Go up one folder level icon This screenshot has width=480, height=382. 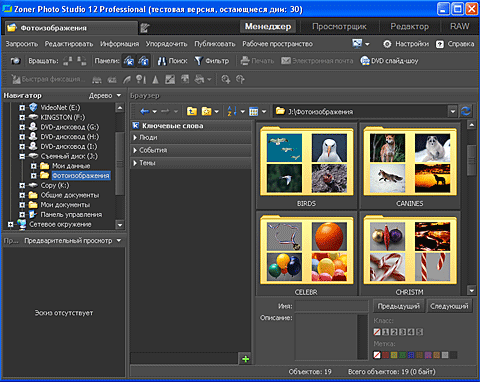[192, 111]
